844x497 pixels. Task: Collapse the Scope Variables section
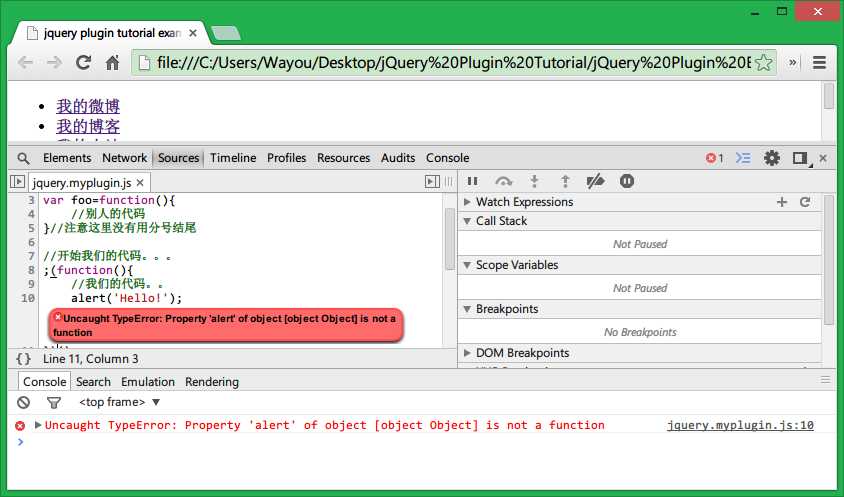[467, 265]
